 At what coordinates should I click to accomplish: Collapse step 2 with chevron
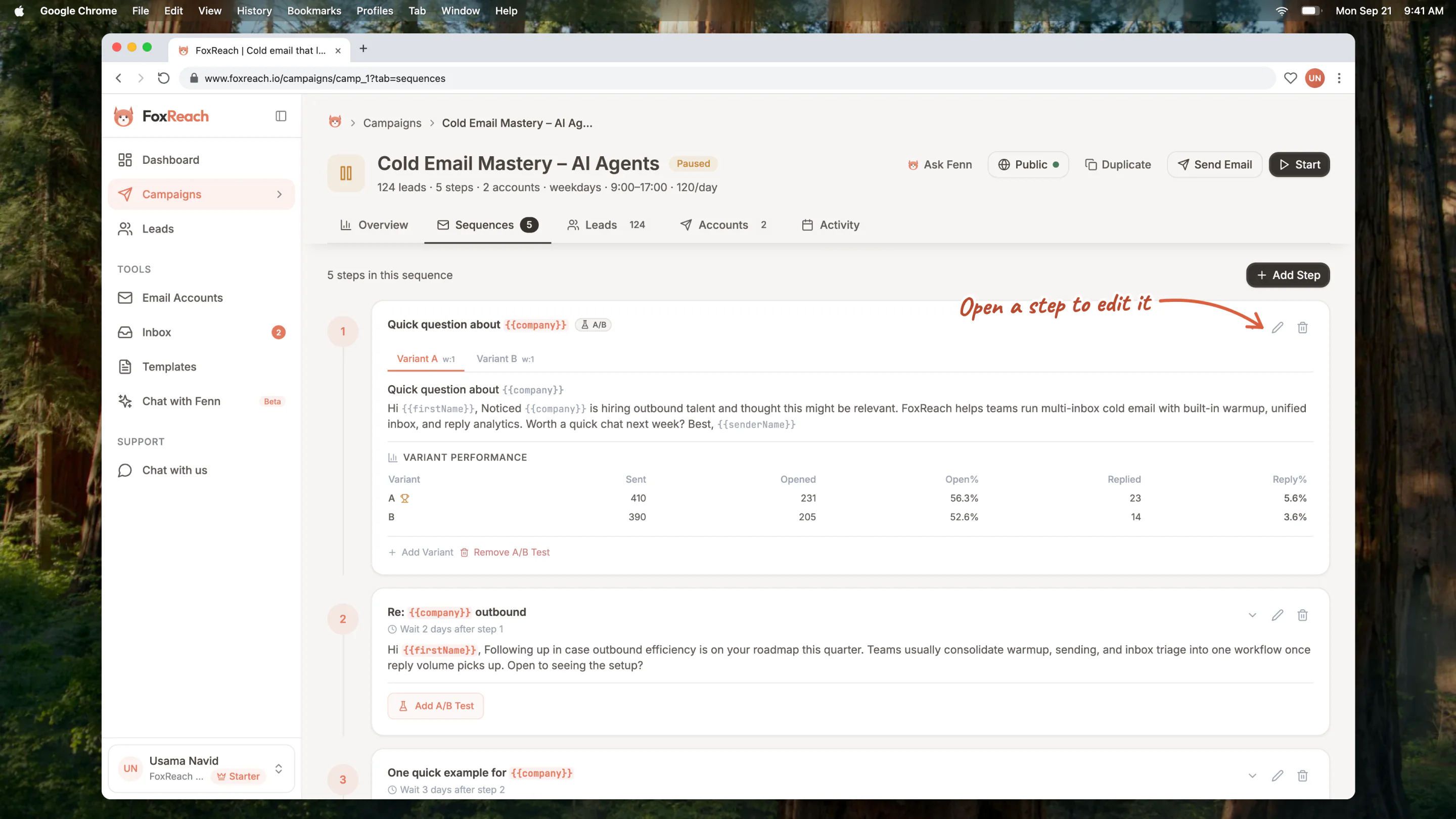1253,615
